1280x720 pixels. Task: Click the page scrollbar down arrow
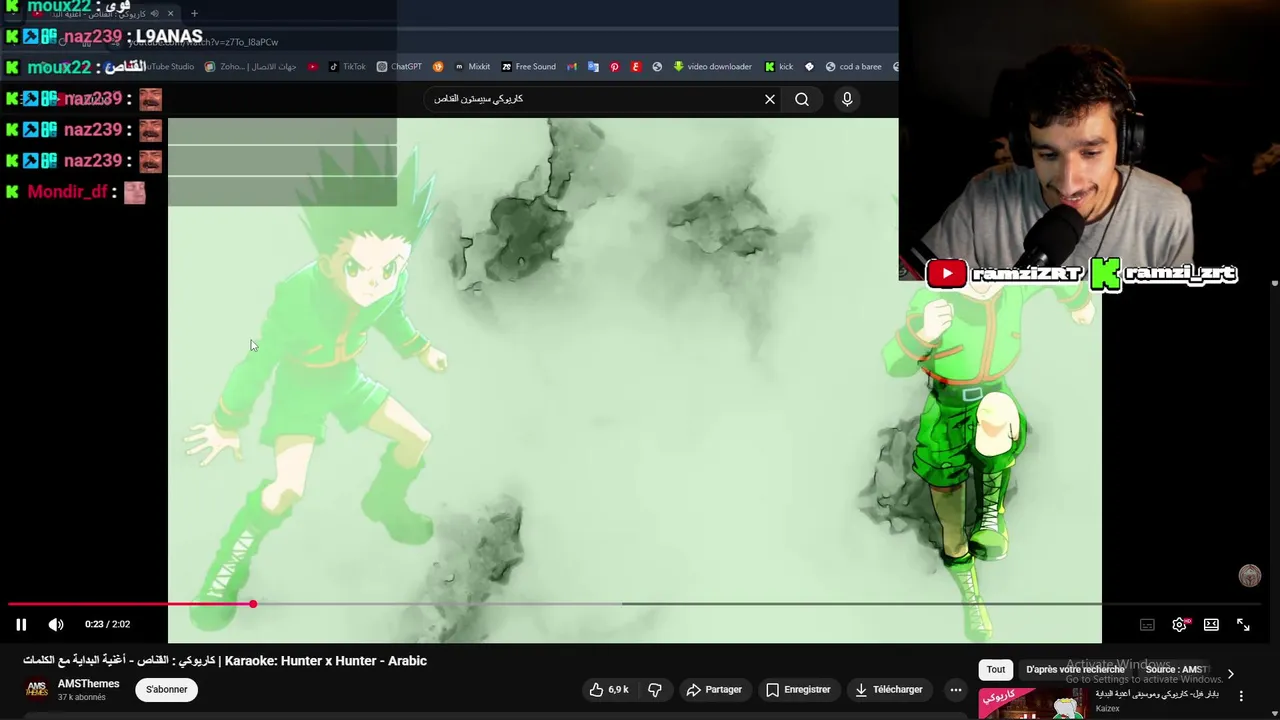(x=1274, y=714)
